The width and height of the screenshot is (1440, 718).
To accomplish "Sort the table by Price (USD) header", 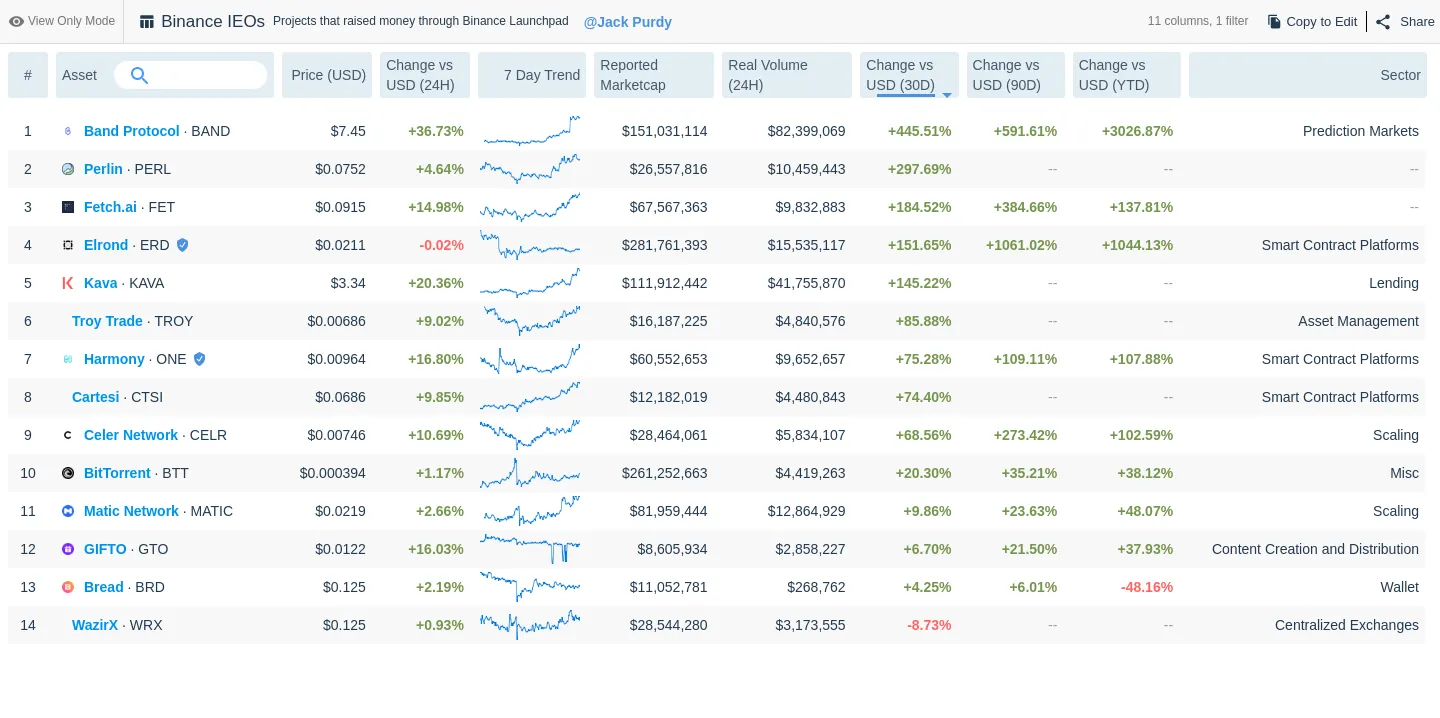I will pos(327,75).
